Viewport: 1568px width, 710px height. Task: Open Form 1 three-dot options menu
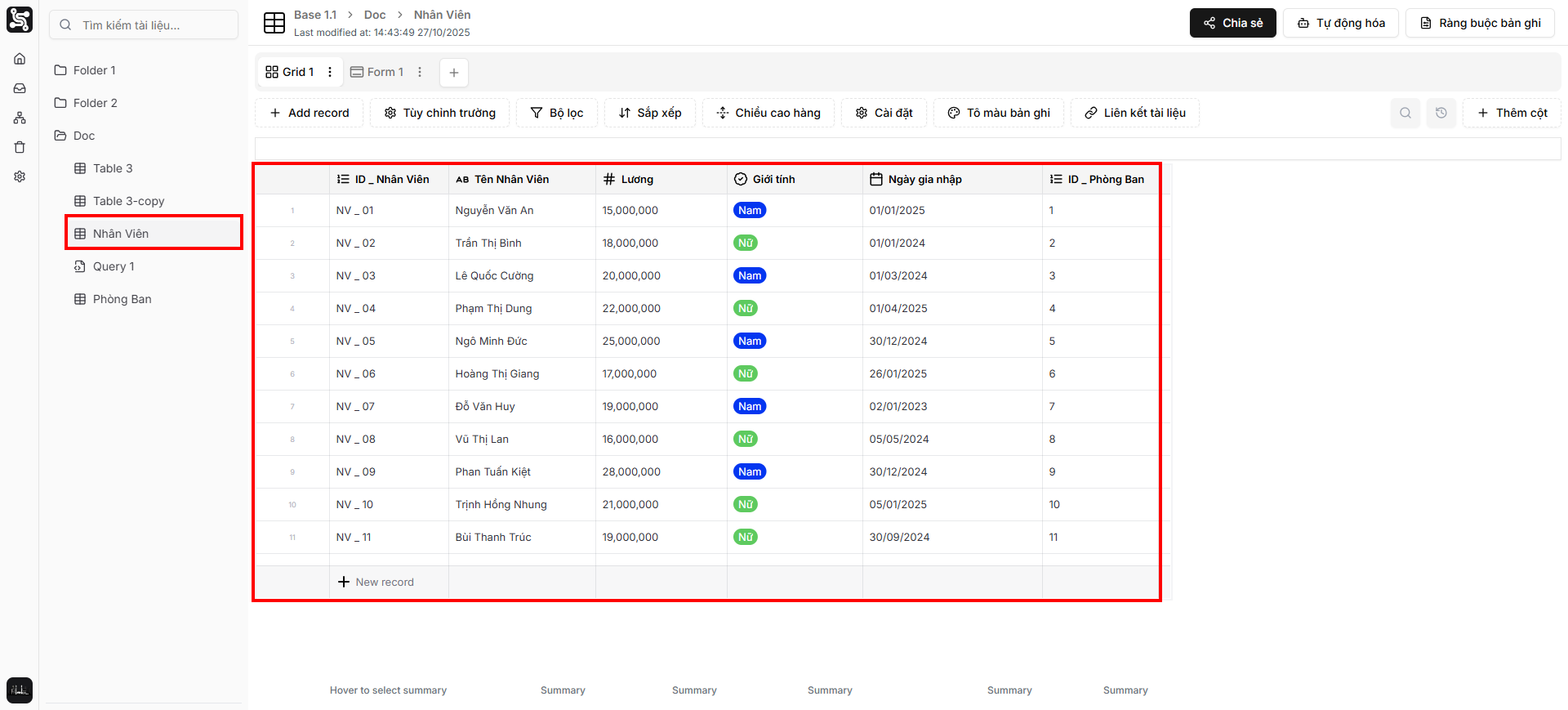click(x=420, y=72)
